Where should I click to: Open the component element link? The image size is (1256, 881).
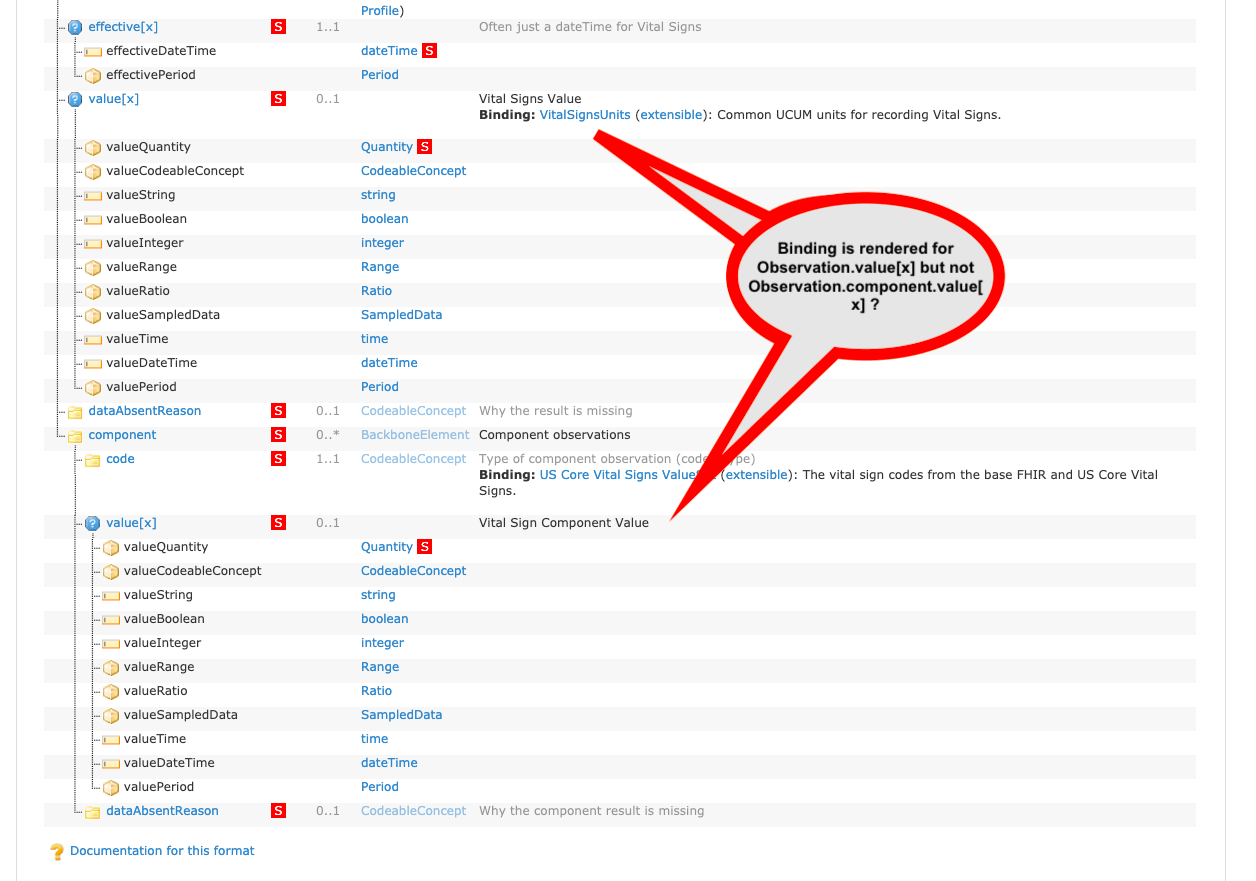pyautogui.click(x=122, y=435)
